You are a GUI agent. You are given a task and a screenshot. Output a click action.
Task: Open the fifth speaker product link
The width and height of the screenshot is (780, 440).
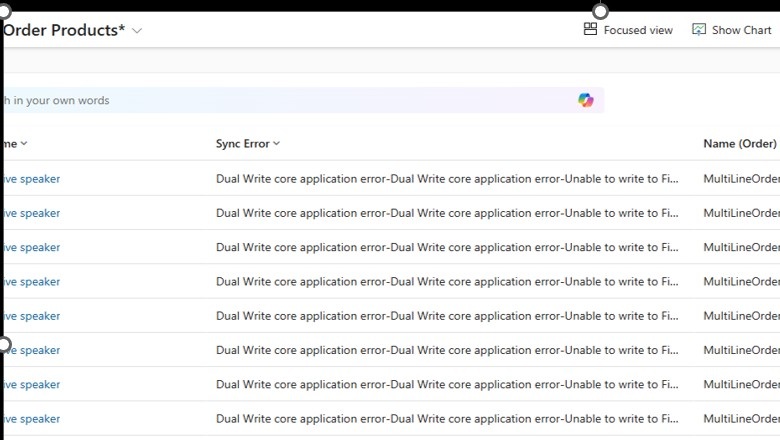point(32,316)
